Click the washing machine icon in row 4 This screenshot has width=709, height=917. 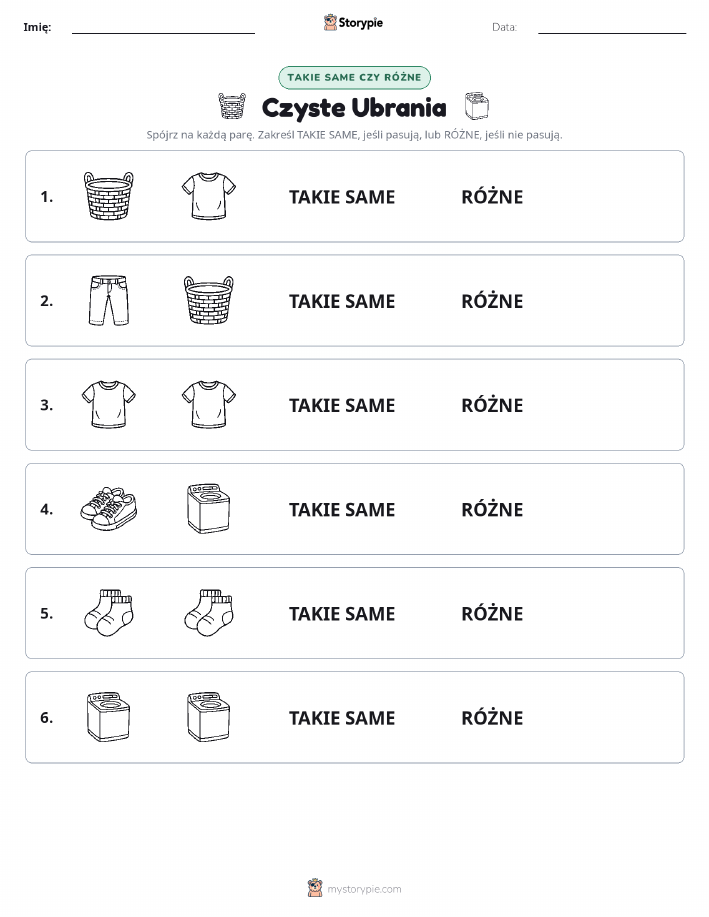tap(209, 508)
